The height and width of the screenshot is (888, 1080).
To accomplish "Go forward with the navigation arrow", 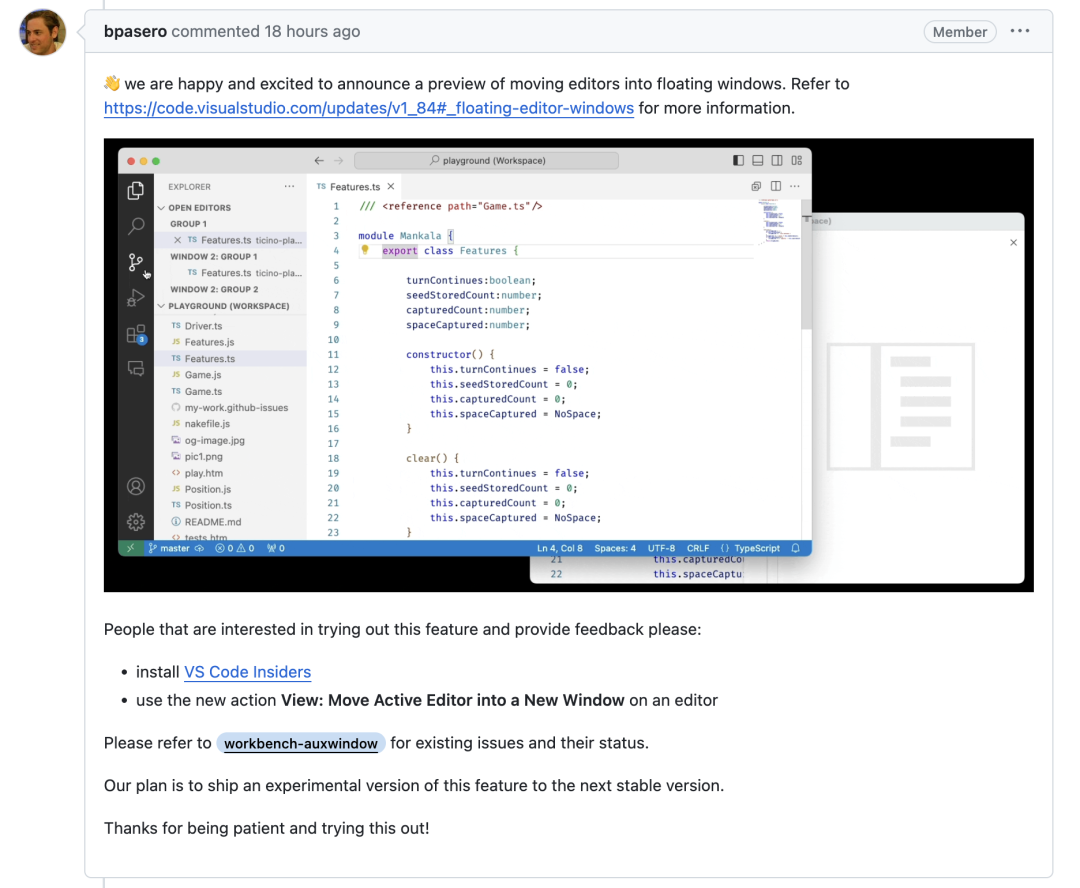I will point(339,161).
